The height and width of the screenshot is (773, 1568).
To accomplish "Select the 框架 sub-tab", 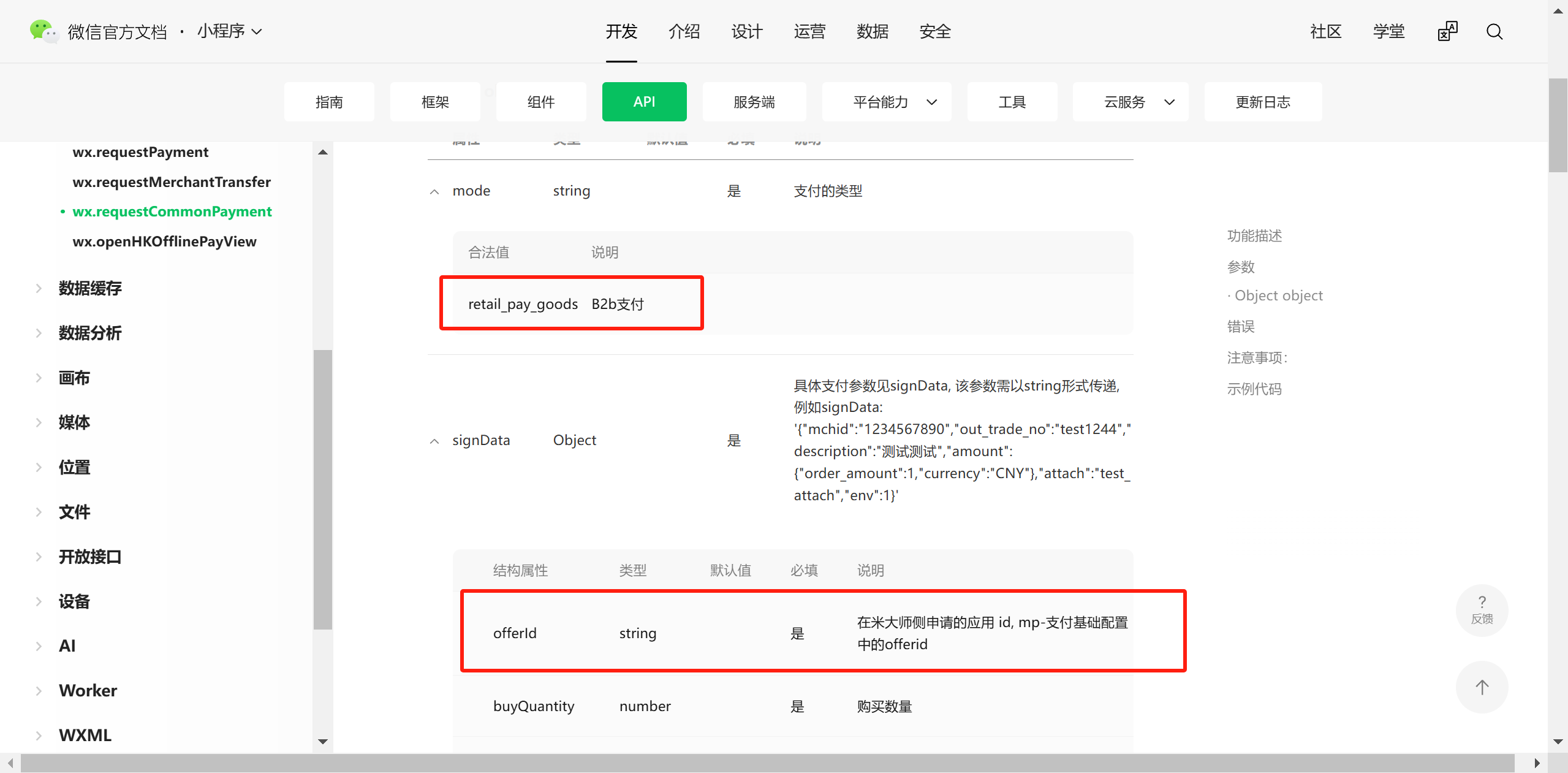I will pos(435,102).
